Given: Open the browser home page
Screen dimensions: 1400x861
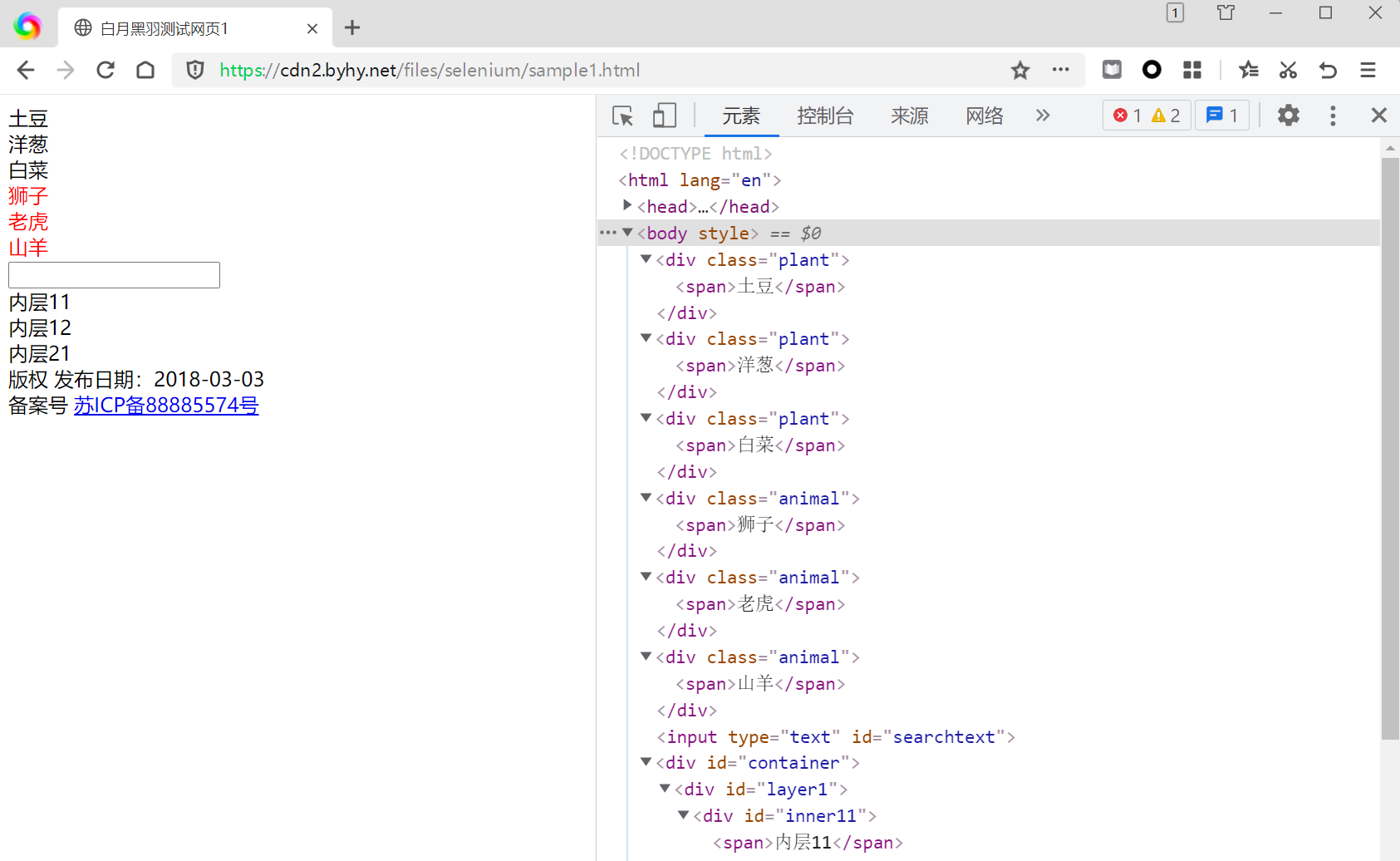Looking at the screenshot, I should coord(145,71).
